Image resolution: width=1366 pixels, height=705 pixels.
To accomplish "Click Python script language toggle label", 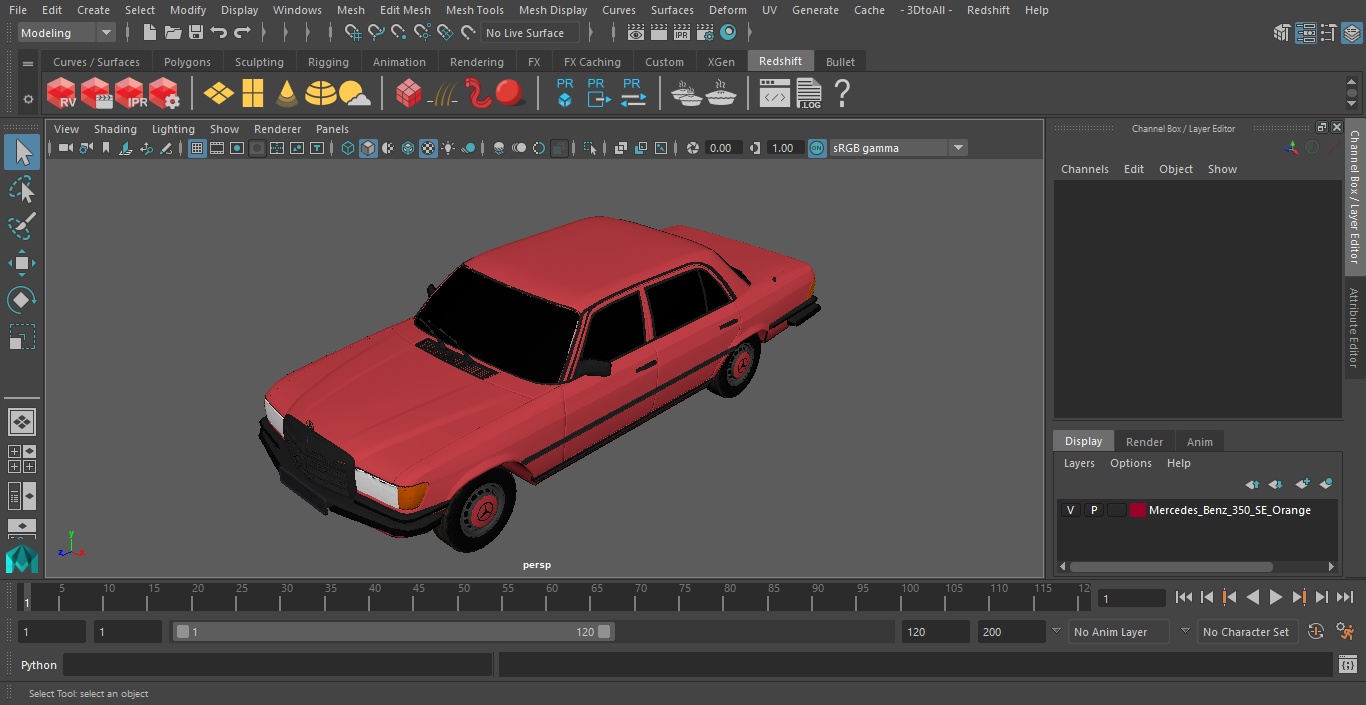I will click(x=39, y=665).
